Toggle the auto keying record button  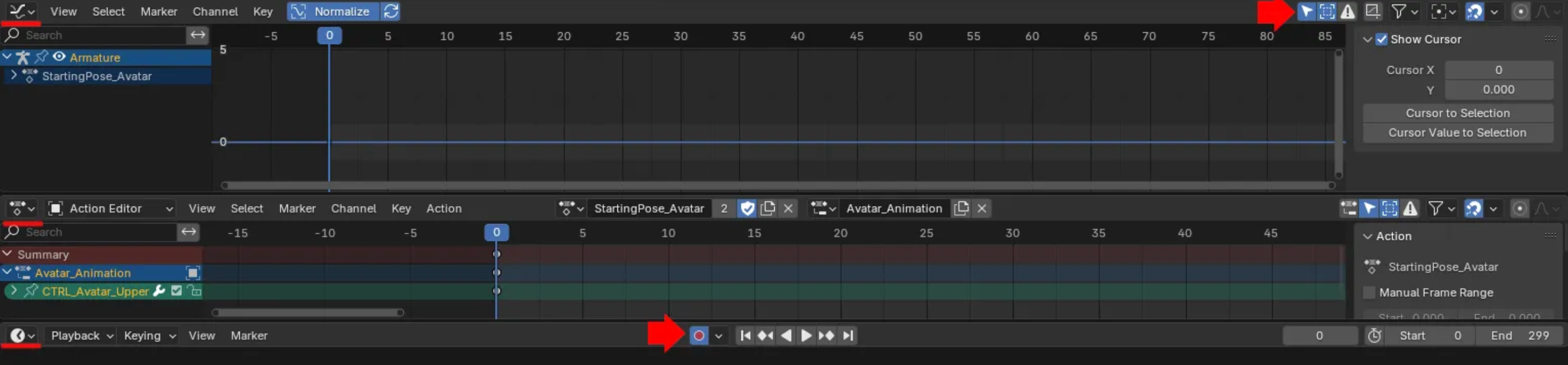point(699,336)
